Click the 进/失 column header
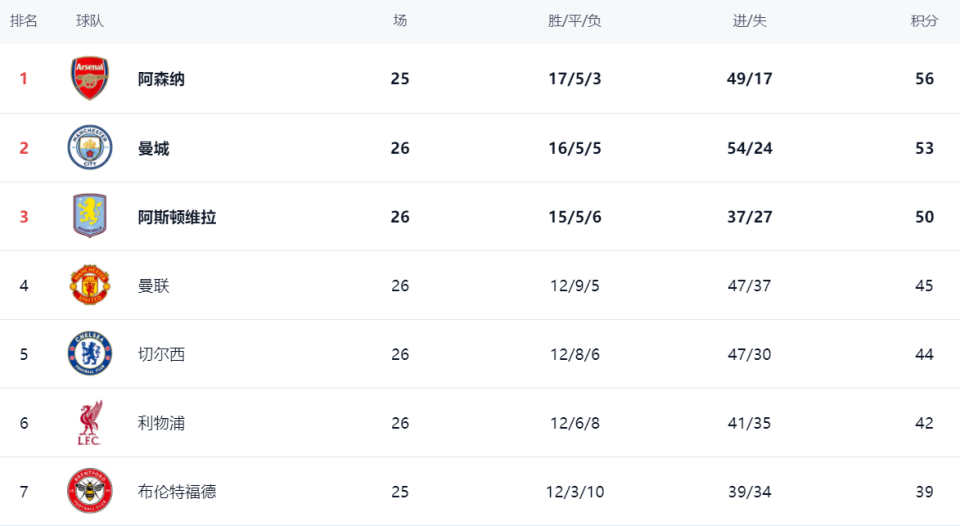 (750, 21)
